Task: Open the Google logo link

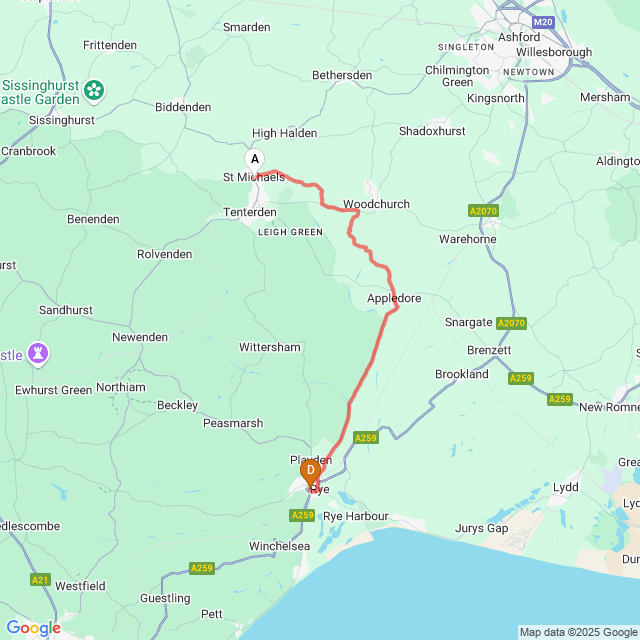Action: point(33,628)
